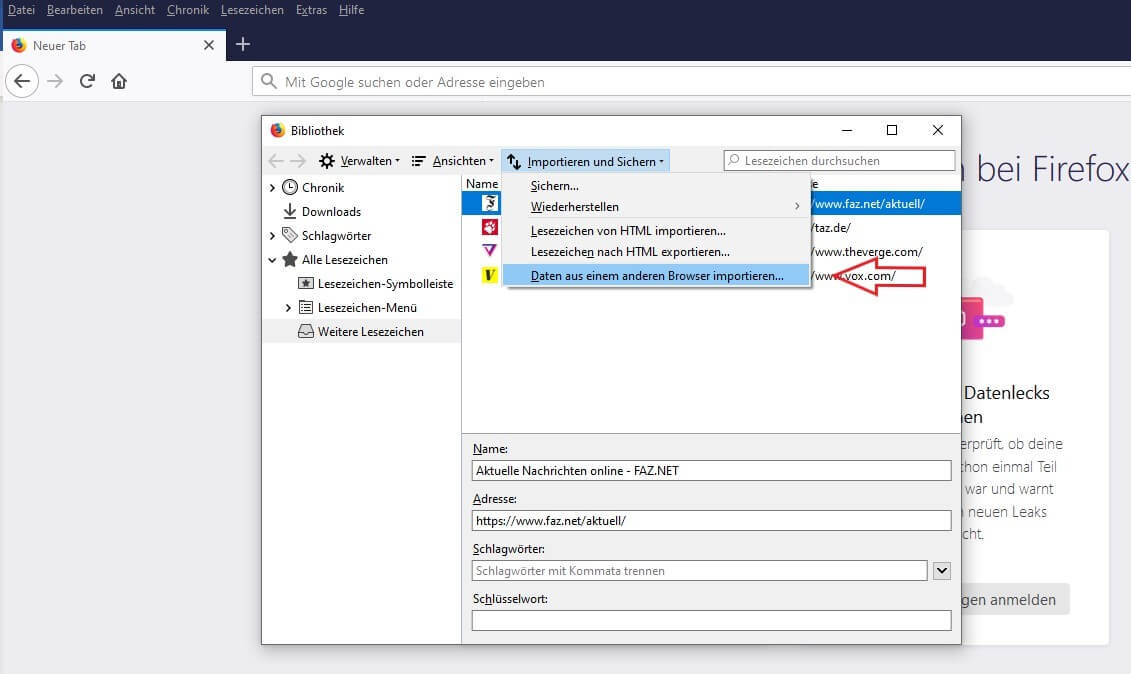Click the www.faz.net/aktuell address entry

pos(868,204)
